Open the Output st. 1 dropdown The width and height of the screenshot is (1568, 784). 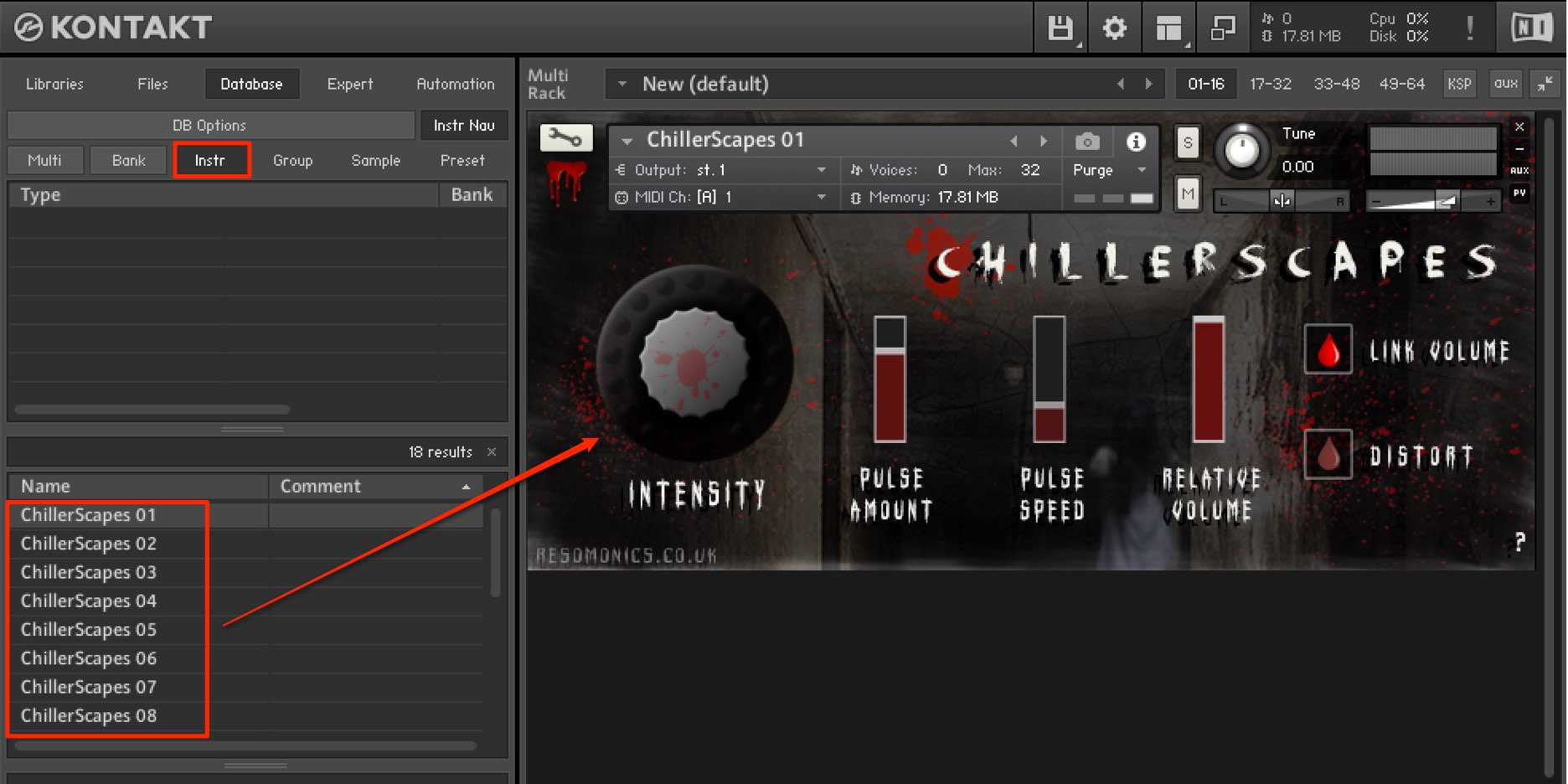tap(722, 170)
